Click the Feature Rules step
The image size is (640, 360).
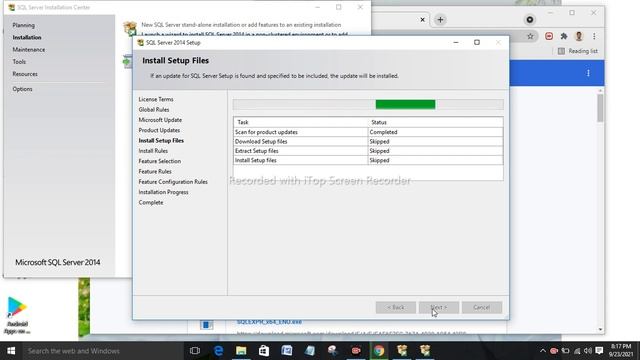click(155, 171)
